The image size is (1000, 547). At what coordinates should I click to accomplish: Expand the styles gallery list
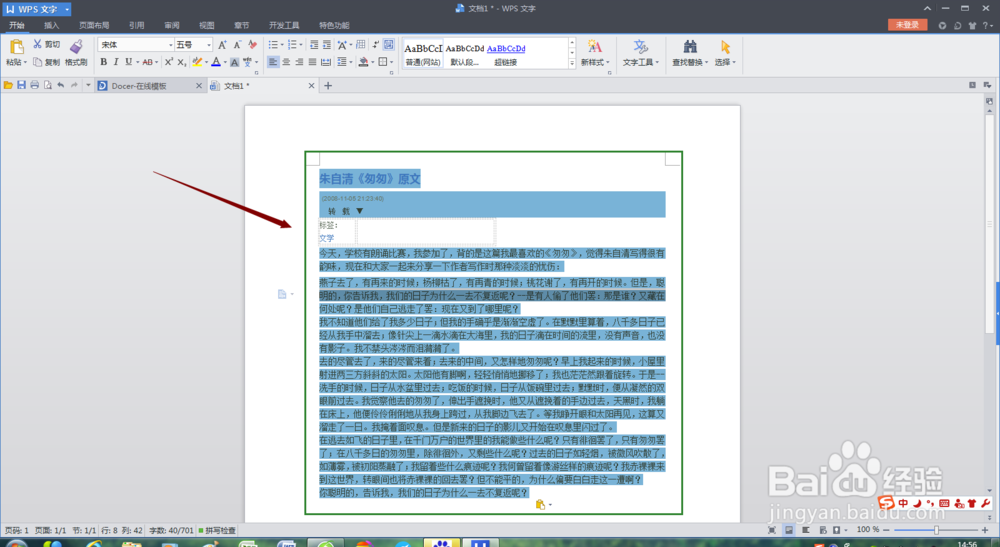pyautogui.click(x=571, y=63)
